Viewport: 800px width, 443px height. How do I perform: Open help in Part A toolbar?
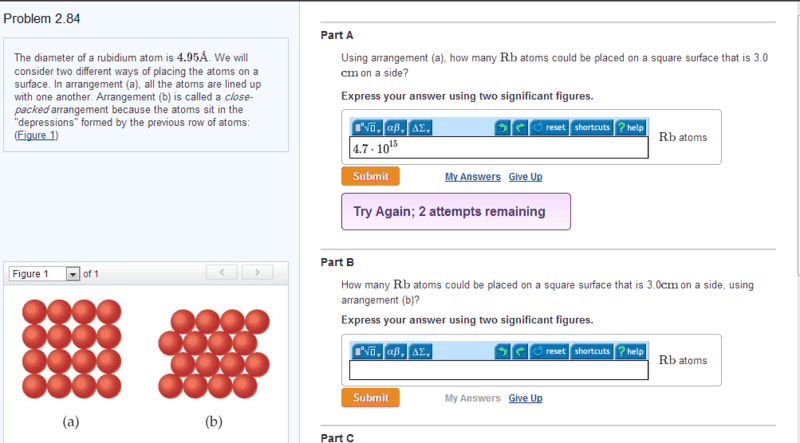point(631,127)
